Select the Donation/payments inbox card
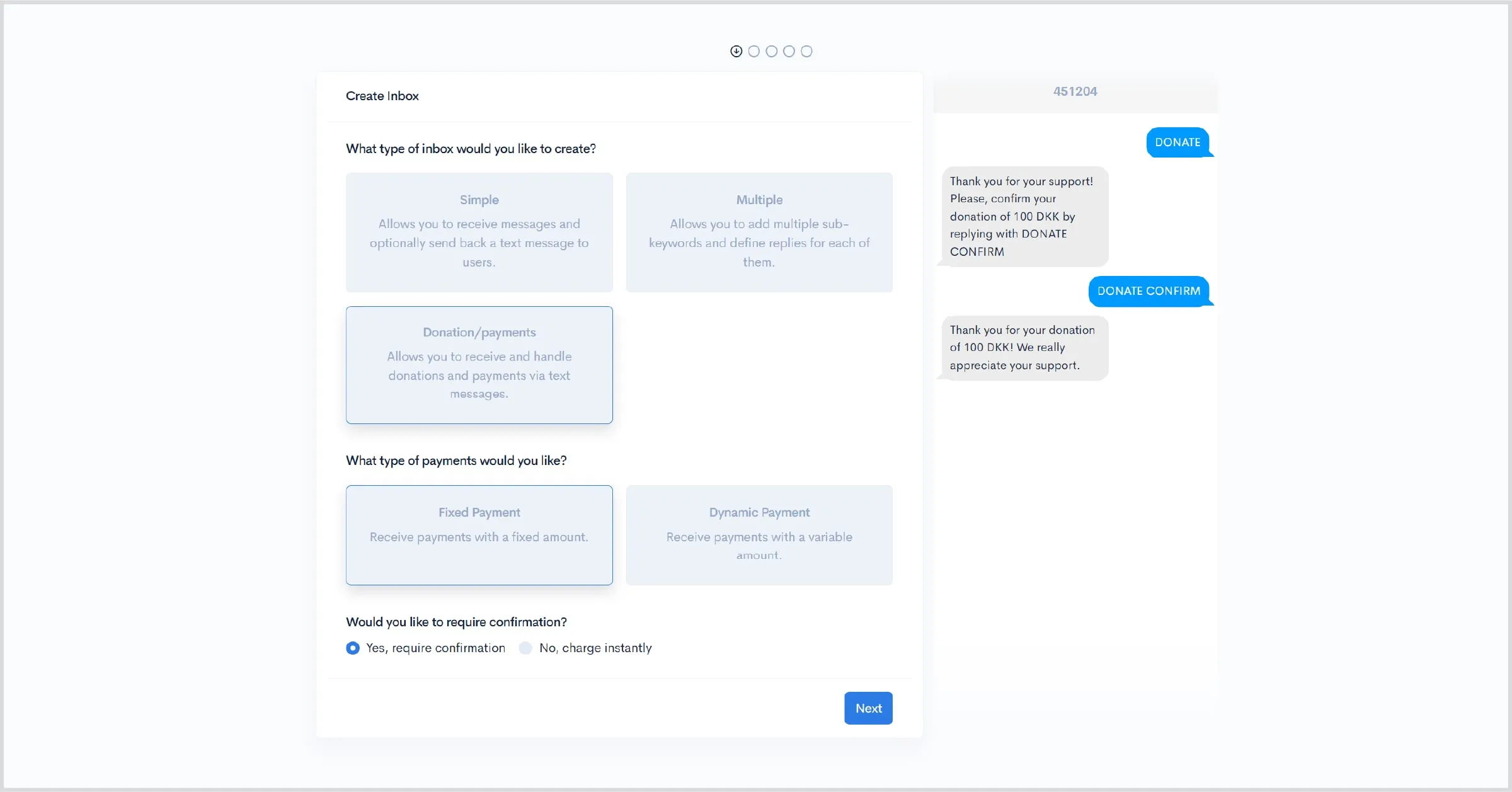The width and height of the screenshot is (1512, 792). pyautogui.click(x=479, y=365)
